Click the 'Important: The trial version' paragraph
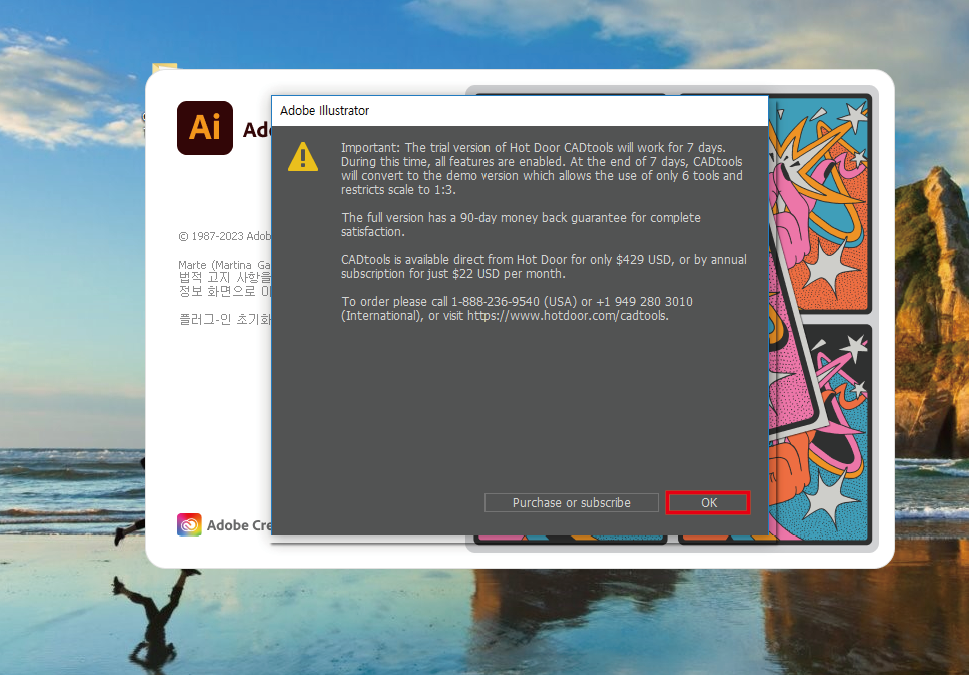Image resolution: width=969 pixels, height=675 pixels. (x=542, y=169)
